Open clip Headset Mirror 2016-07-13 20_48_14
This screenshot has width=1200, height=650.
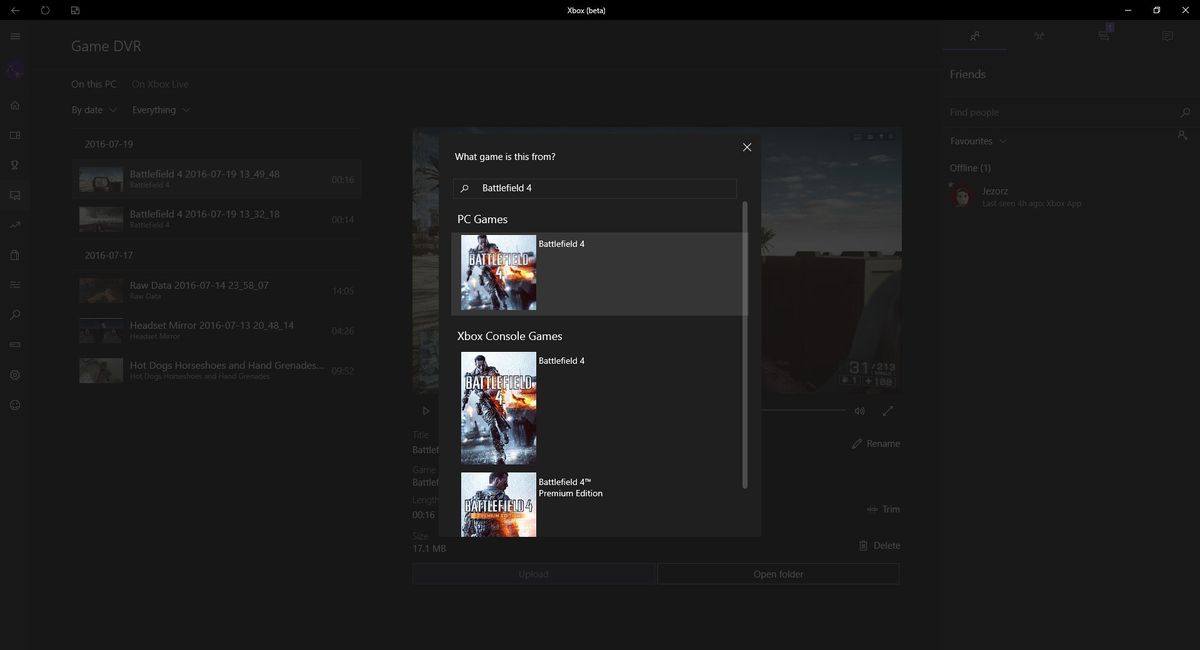click(217, 330)
